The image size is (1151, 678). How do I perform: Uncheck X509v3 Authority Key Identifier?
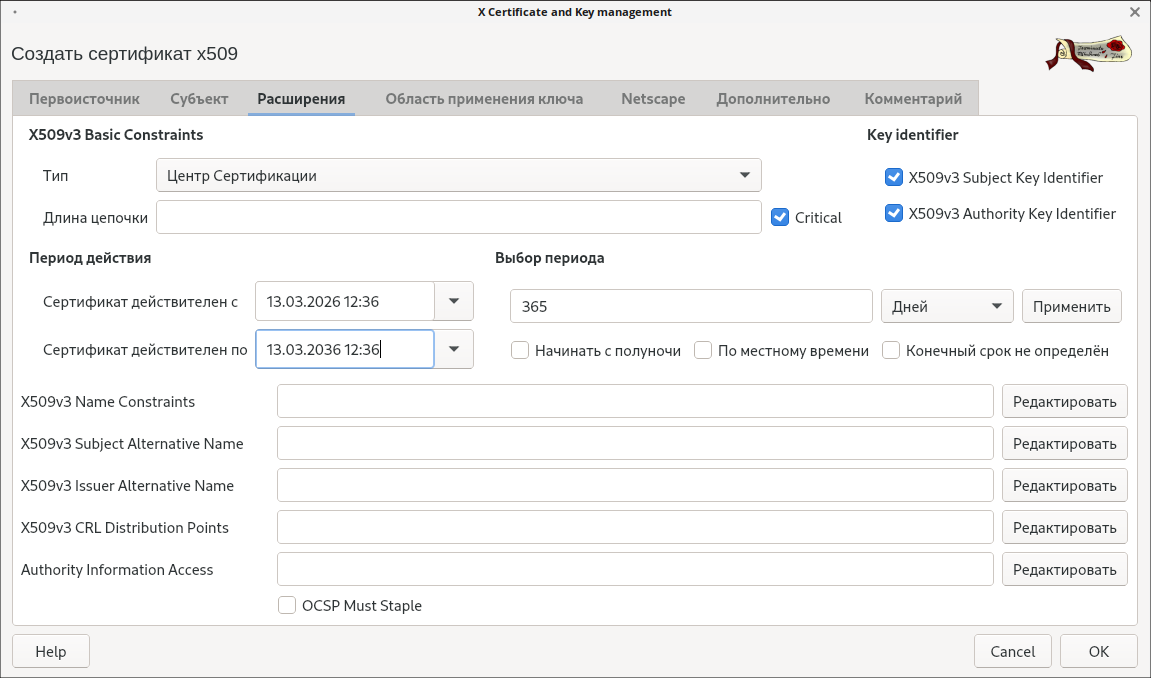click(894, 214)
